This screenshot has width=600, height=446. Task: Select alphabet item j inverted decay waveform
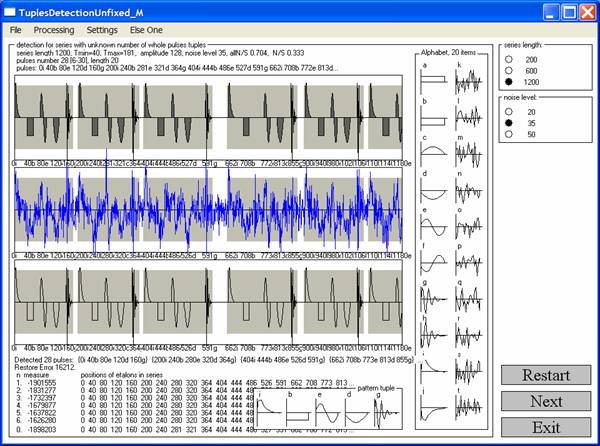[434, 408]
